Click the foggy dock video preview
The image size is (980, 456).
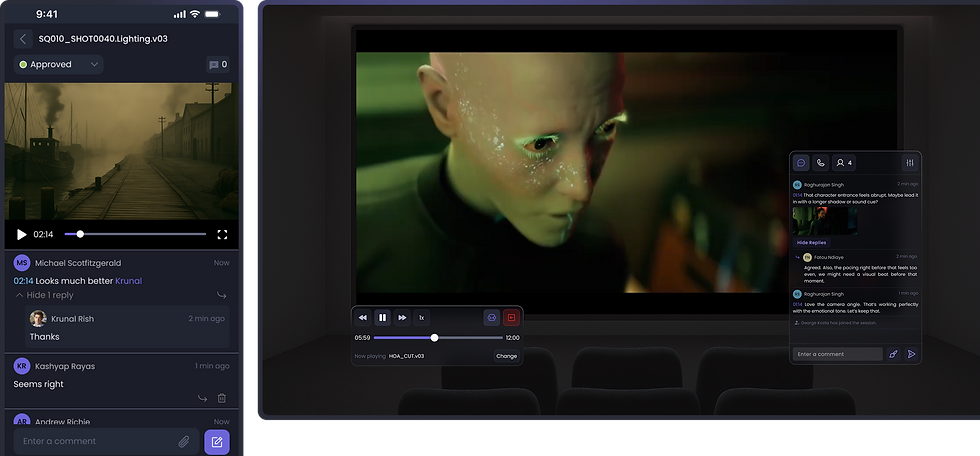(121, 151)
